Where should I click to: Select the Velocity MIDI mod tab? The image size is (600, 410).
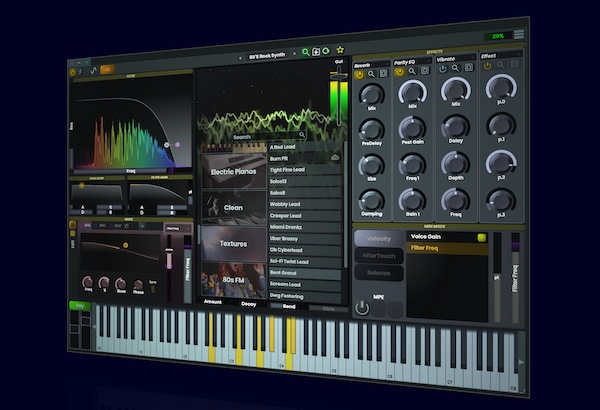click(x=378, y=239)
